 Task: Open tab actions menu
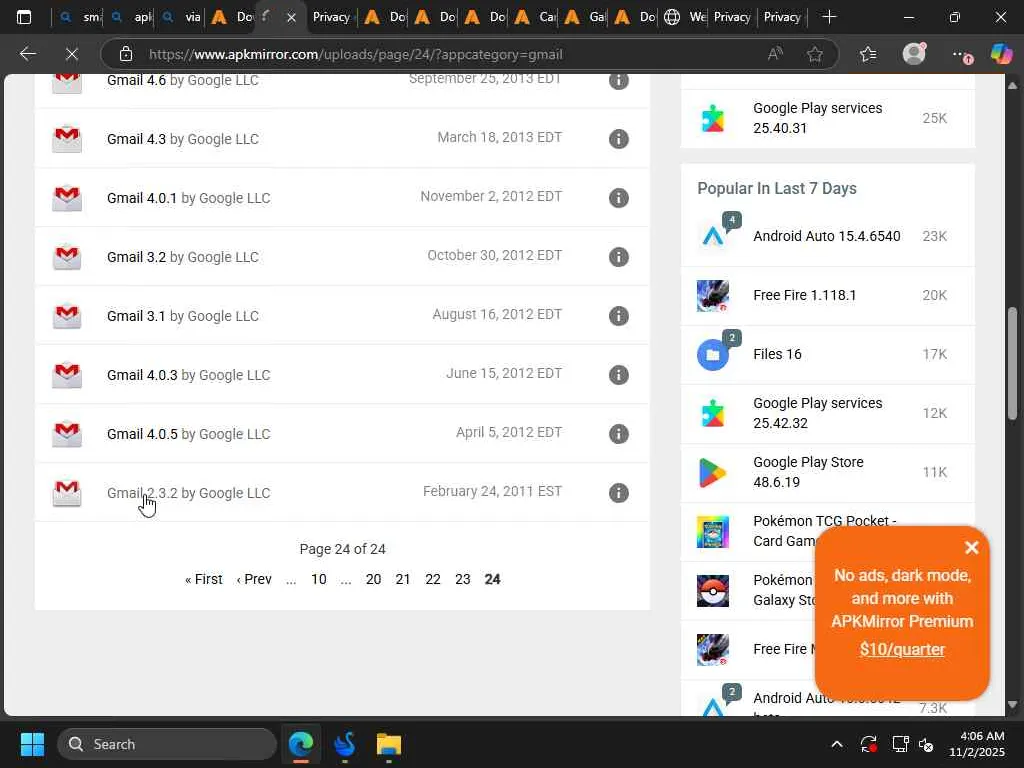coord(24,17)
